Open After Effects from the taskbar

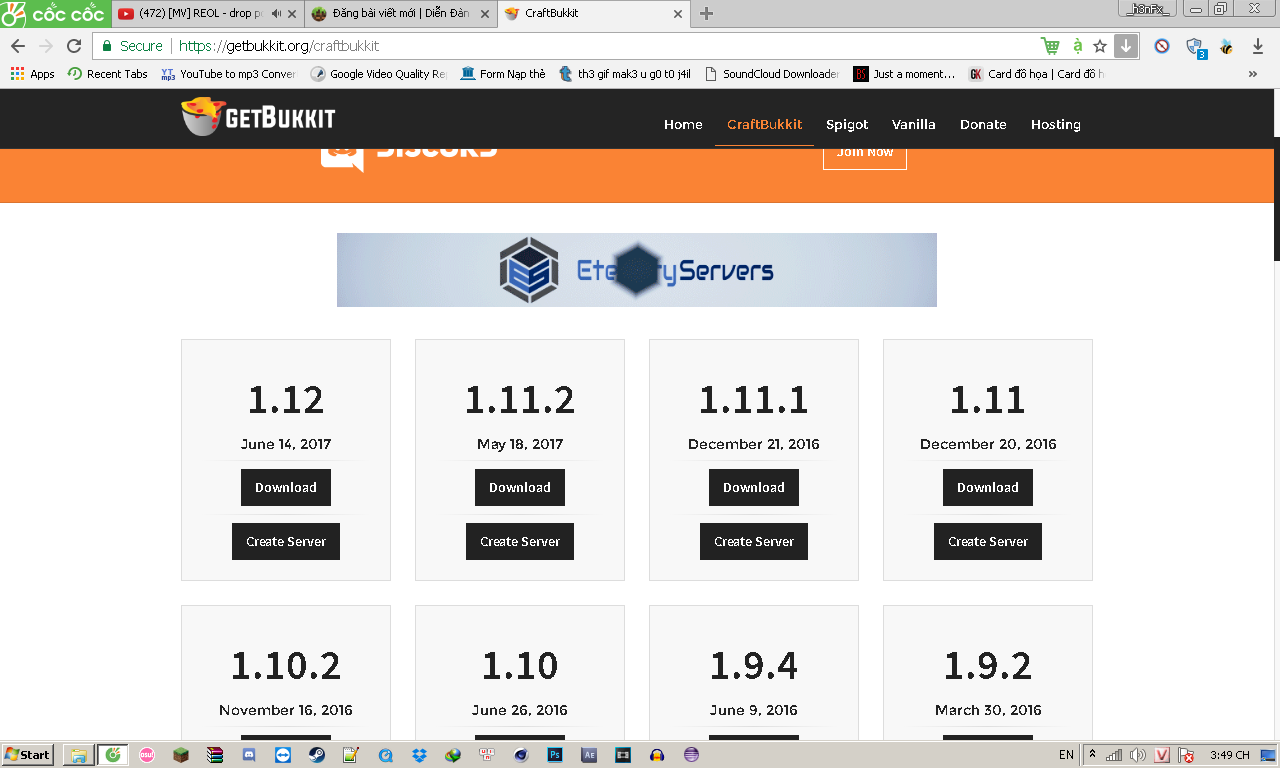589,755
